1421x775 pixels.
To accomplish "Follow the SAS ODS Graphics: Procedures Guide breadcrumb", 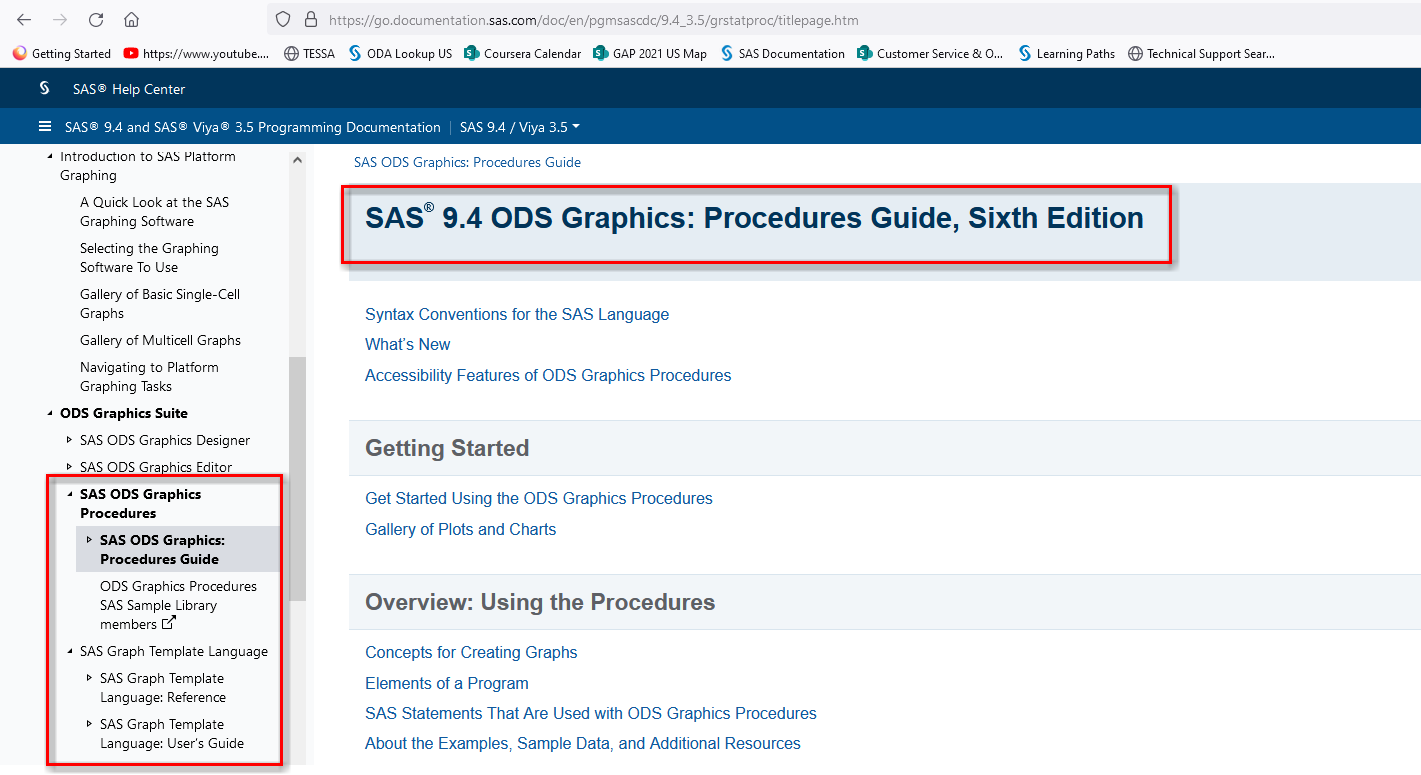I will (467, 162).
